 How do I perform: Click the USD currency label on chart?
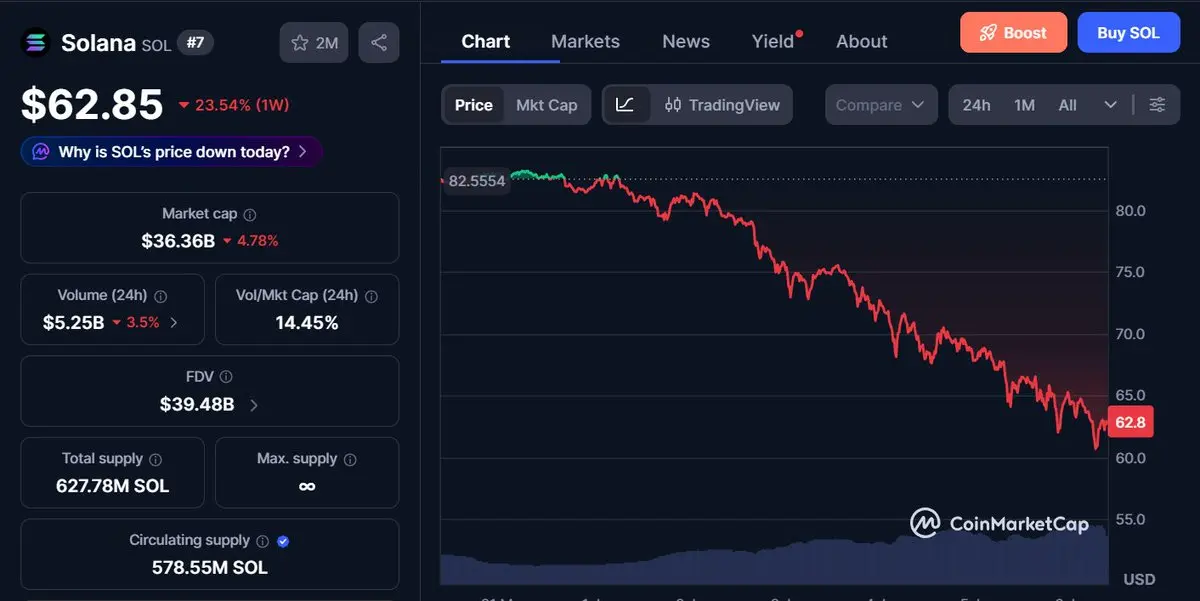(x=1139, y=579)
